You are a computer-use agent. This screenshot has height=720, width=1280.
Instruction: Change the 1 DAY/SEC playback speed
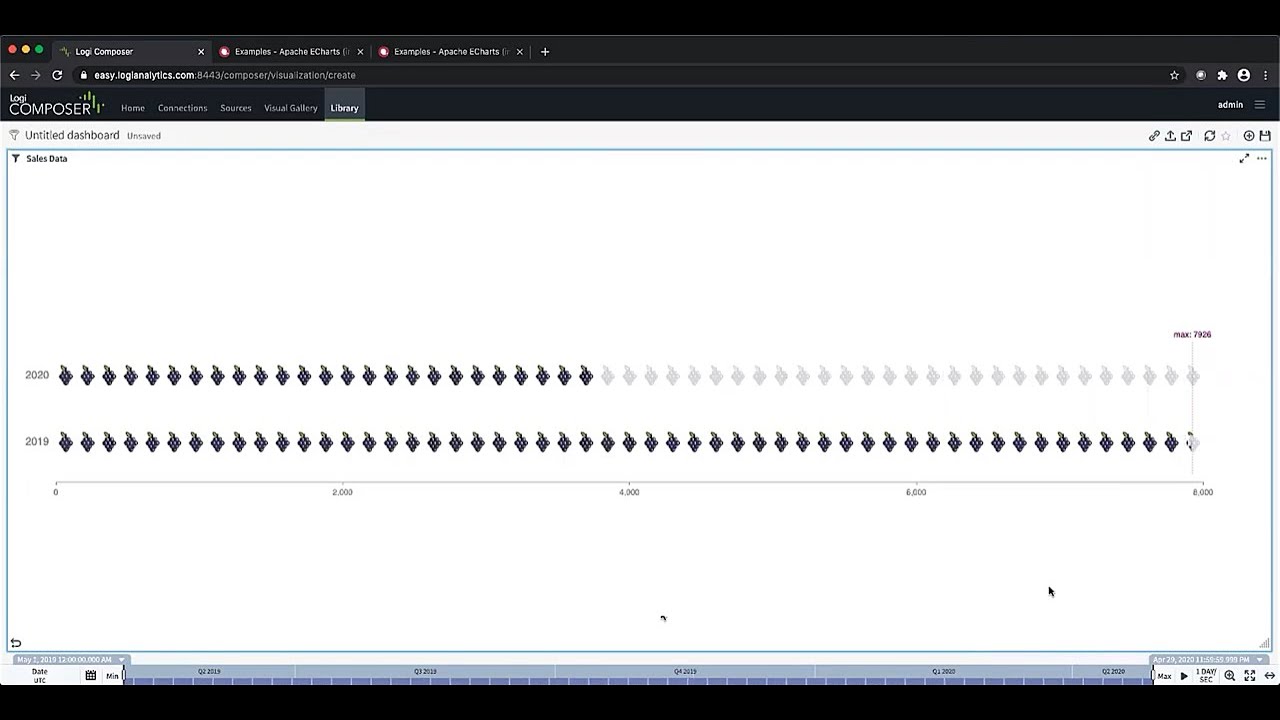(x=1206, y=676)
